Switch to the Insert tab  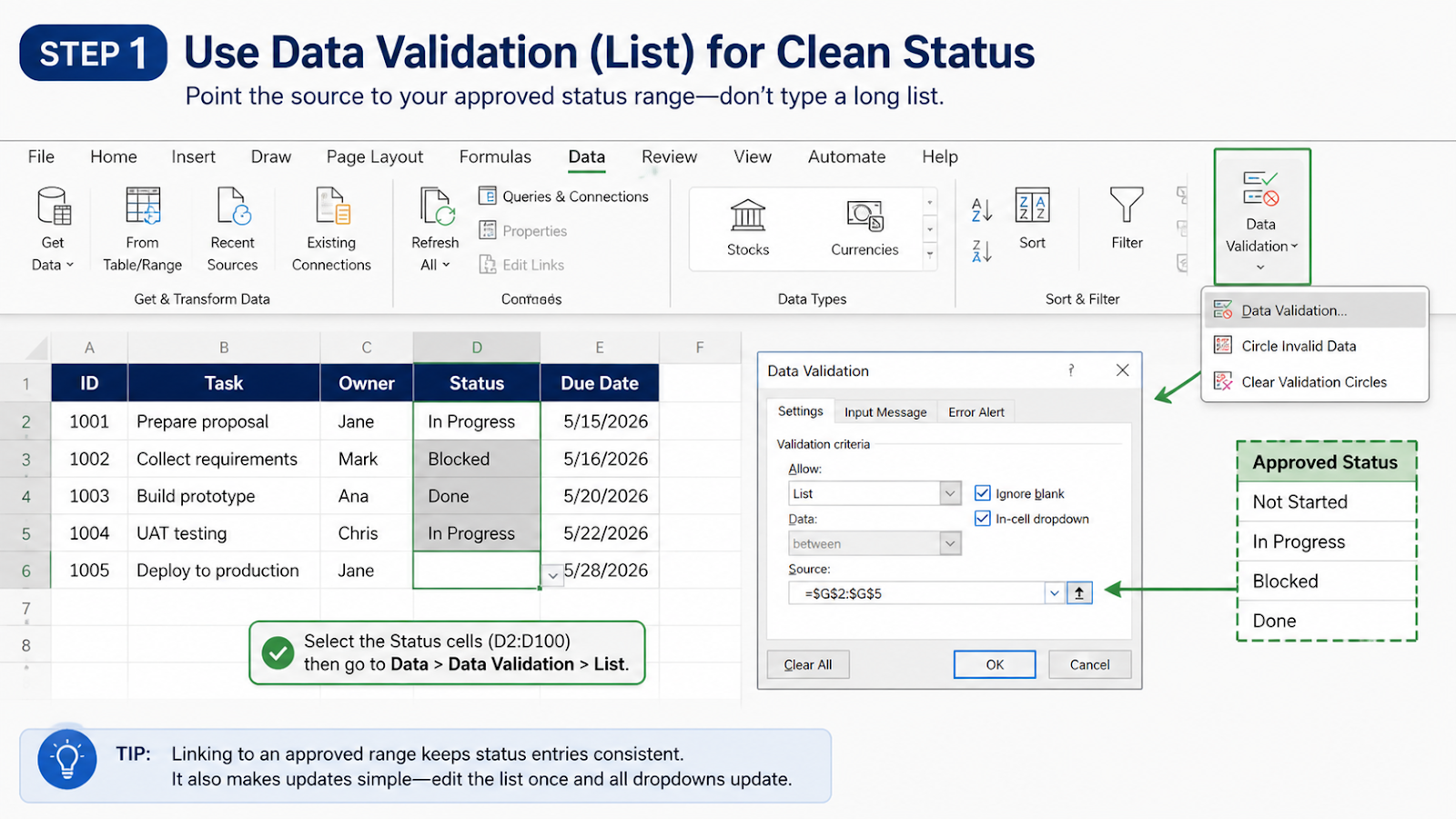(x=194, y=157)
